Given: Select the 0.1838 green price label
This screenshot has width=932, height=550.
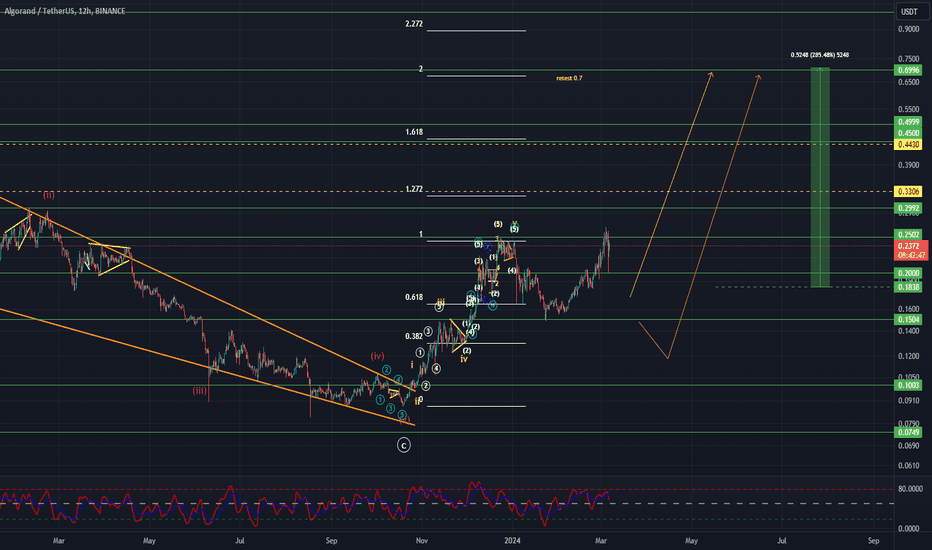Looking at the screenshot, I should [x=908, y=287].
